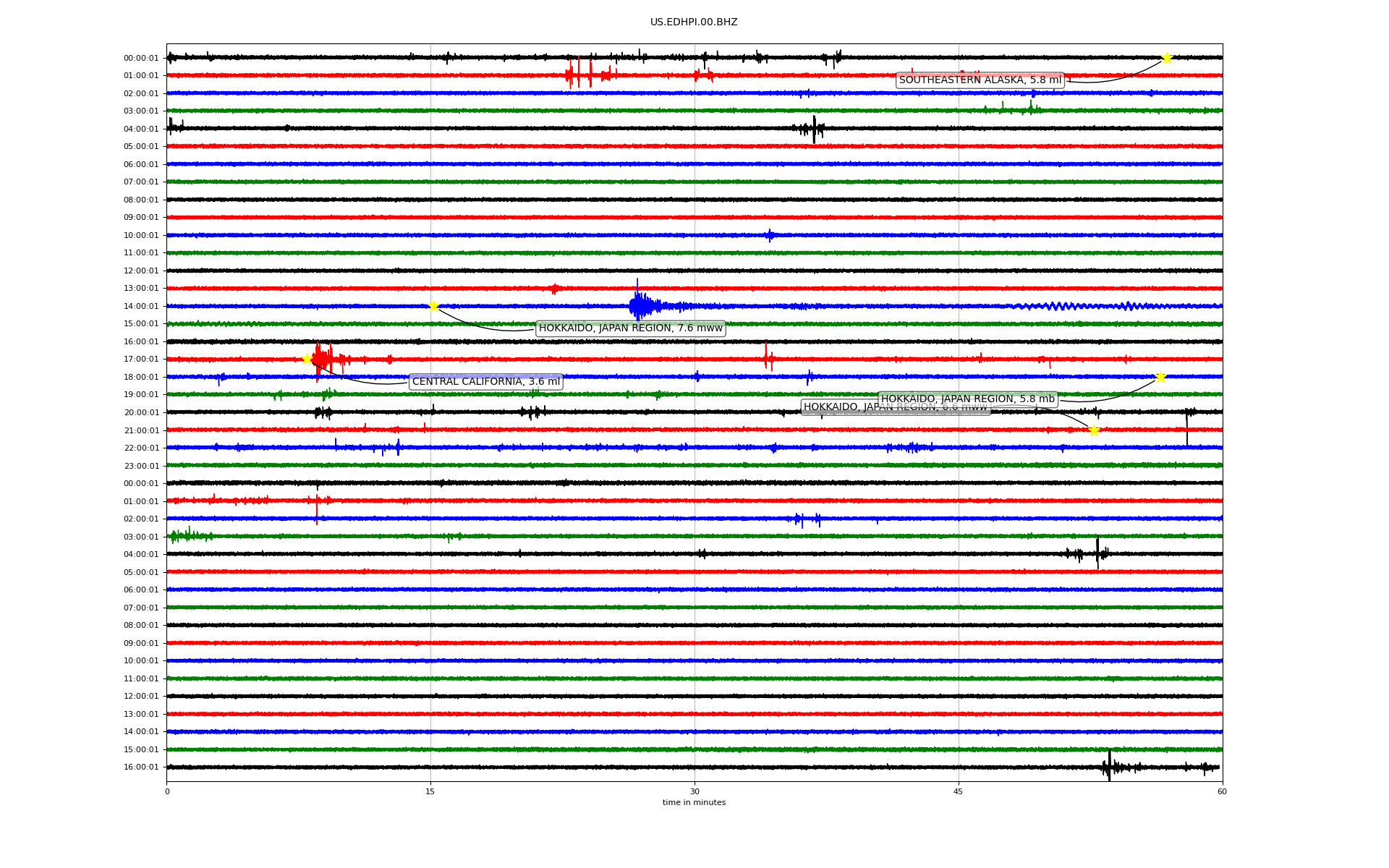Click the yellow star at the end of the top trace

point(1166,58)
